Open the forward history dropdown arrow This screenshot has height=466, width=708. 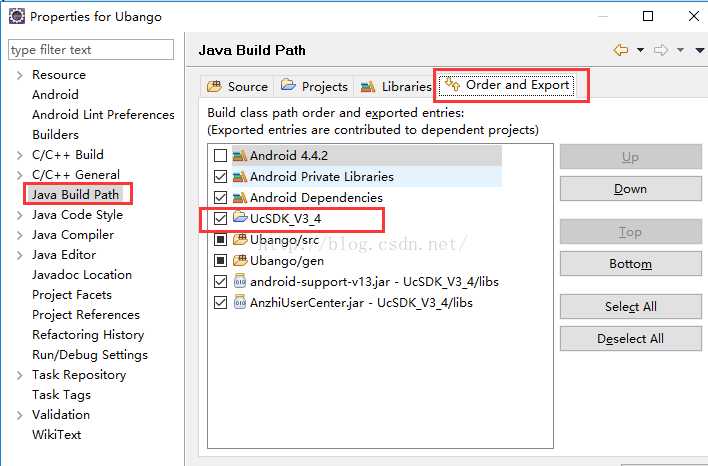point(680,50)
